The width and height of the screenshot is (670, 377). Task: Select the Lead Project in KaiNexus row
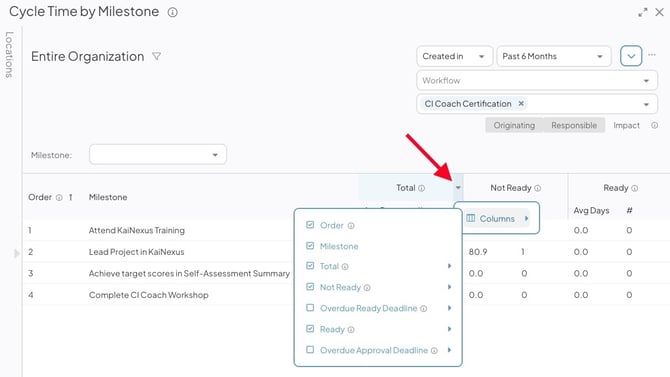(136, 252)
